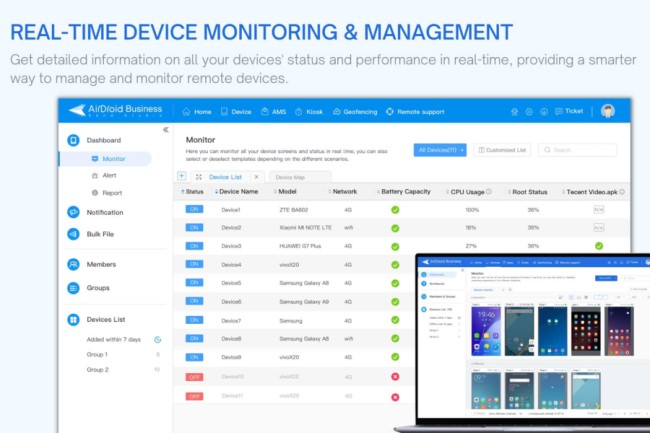The image size is (650, 433).
Task: Click the HUAWEI G7 Plus model cell
Action: pyautogui.click(x=300, y=246)
